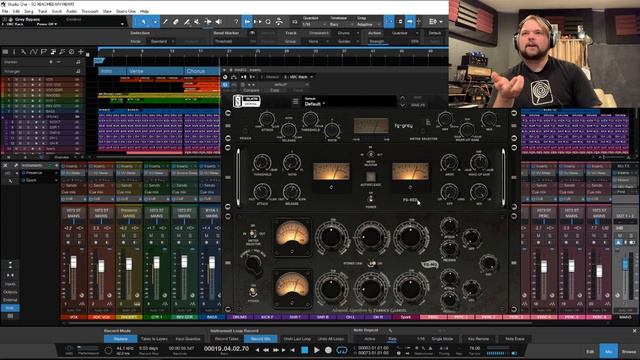Image resolution: width=640 pixels, height=360 pixels.
Task: Select the Chorus arranger section
Action: [x=202, y=71]
